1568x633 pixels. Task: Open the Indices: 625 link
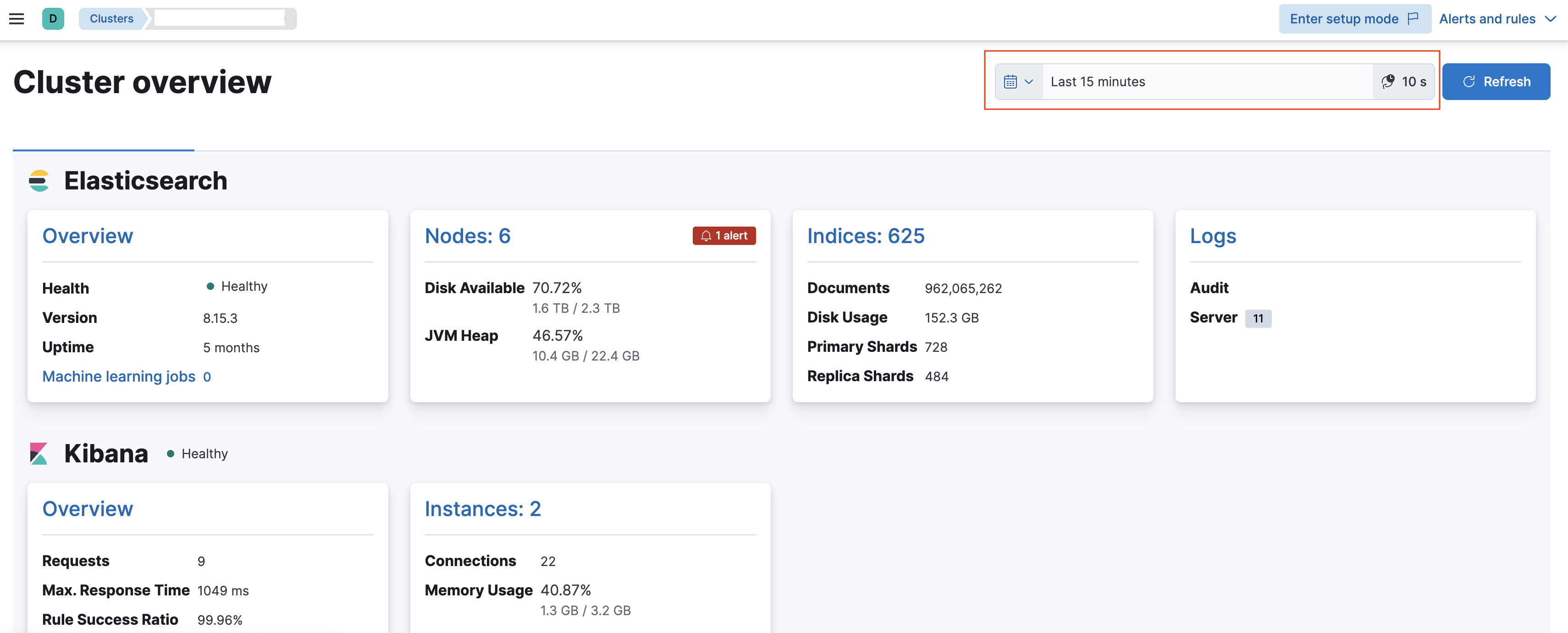866,236
